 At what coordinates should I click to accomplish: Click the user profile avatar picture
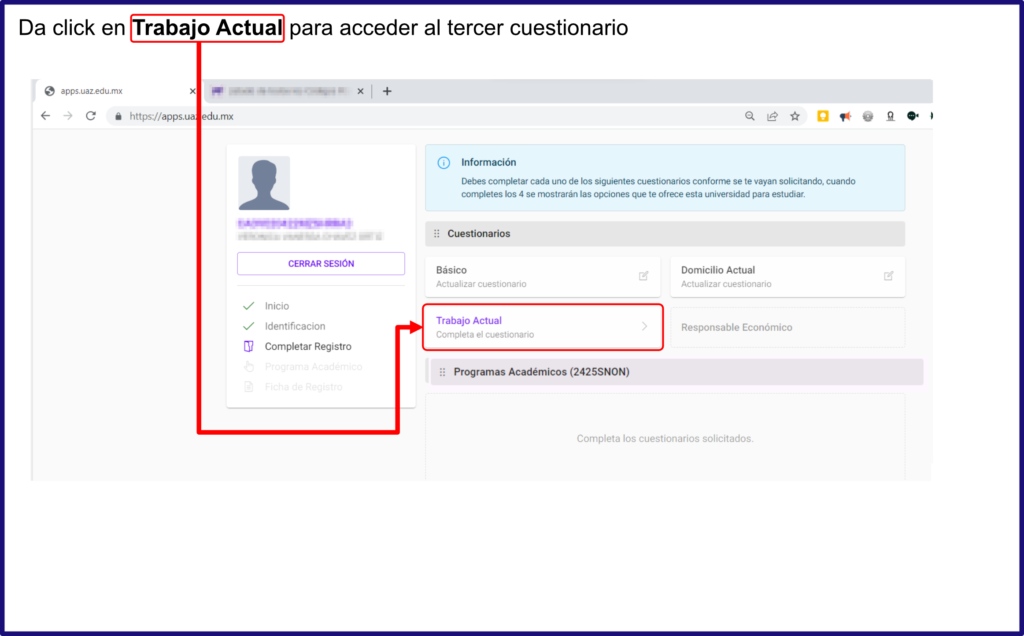coord(264,183)
